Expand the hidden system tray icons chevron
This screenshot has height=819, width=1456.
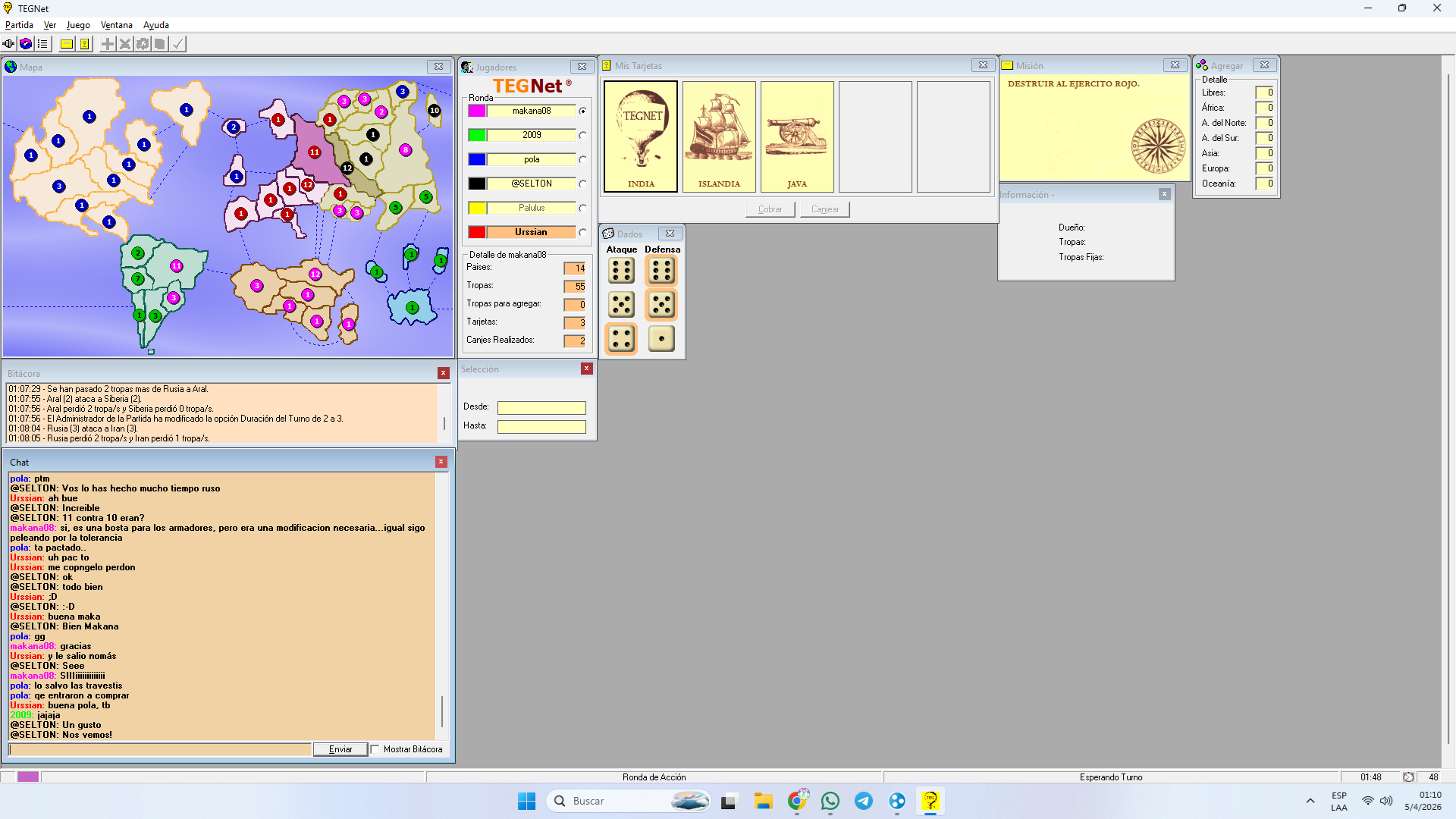(x=1310, y=801)
